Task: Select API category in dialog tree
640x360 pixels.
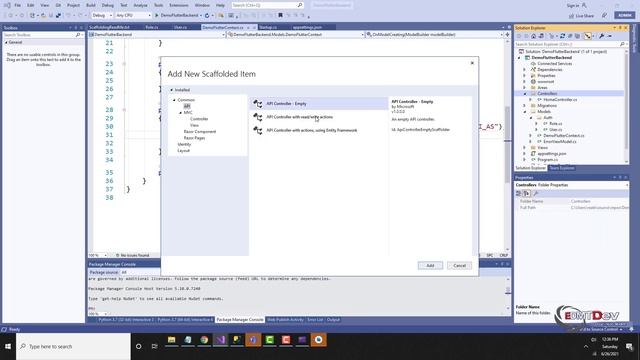Action: (x=187, y=106)
